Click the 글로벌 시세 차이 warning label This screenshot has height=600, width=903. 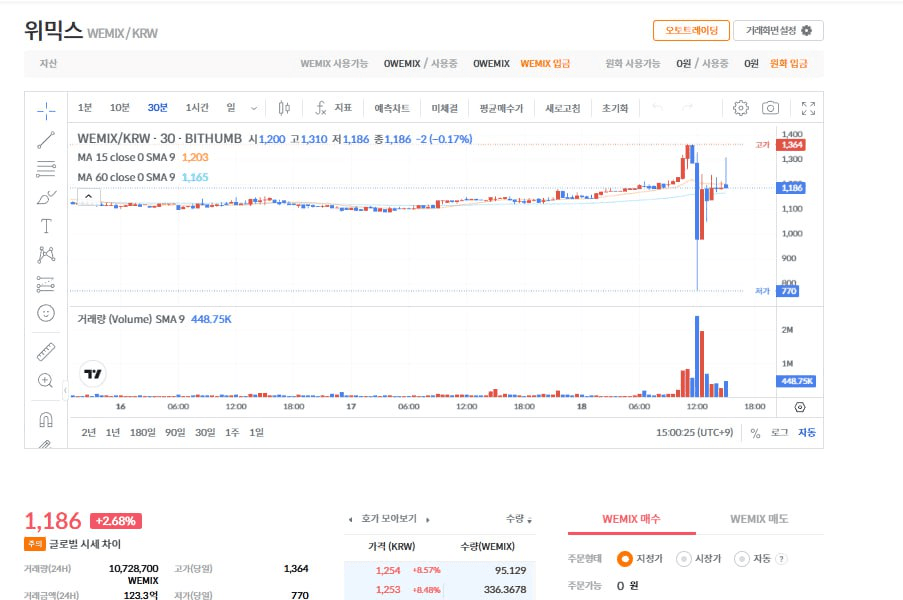point(85,544)
